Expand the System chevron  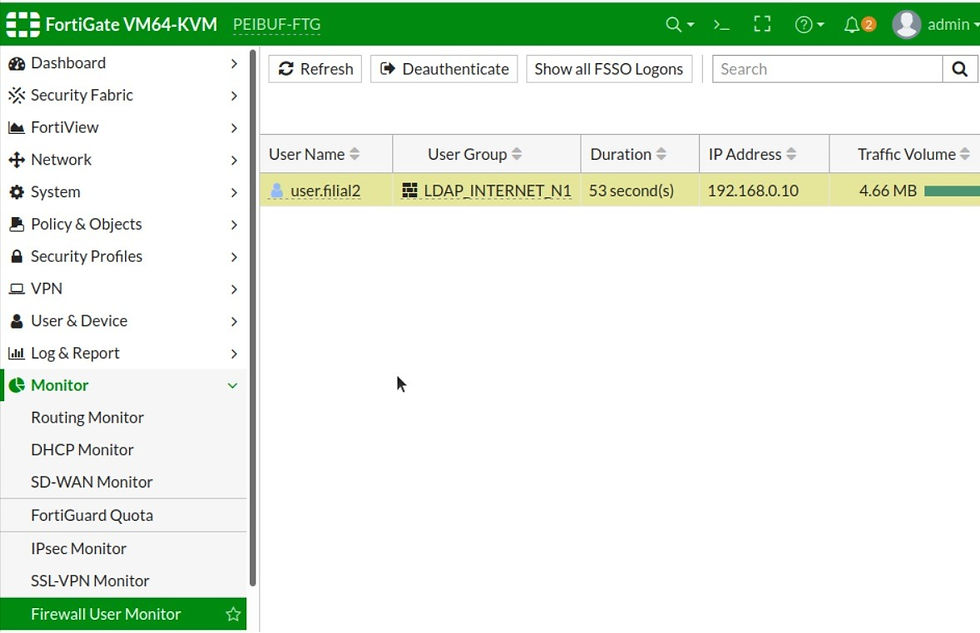click(234, 192)
